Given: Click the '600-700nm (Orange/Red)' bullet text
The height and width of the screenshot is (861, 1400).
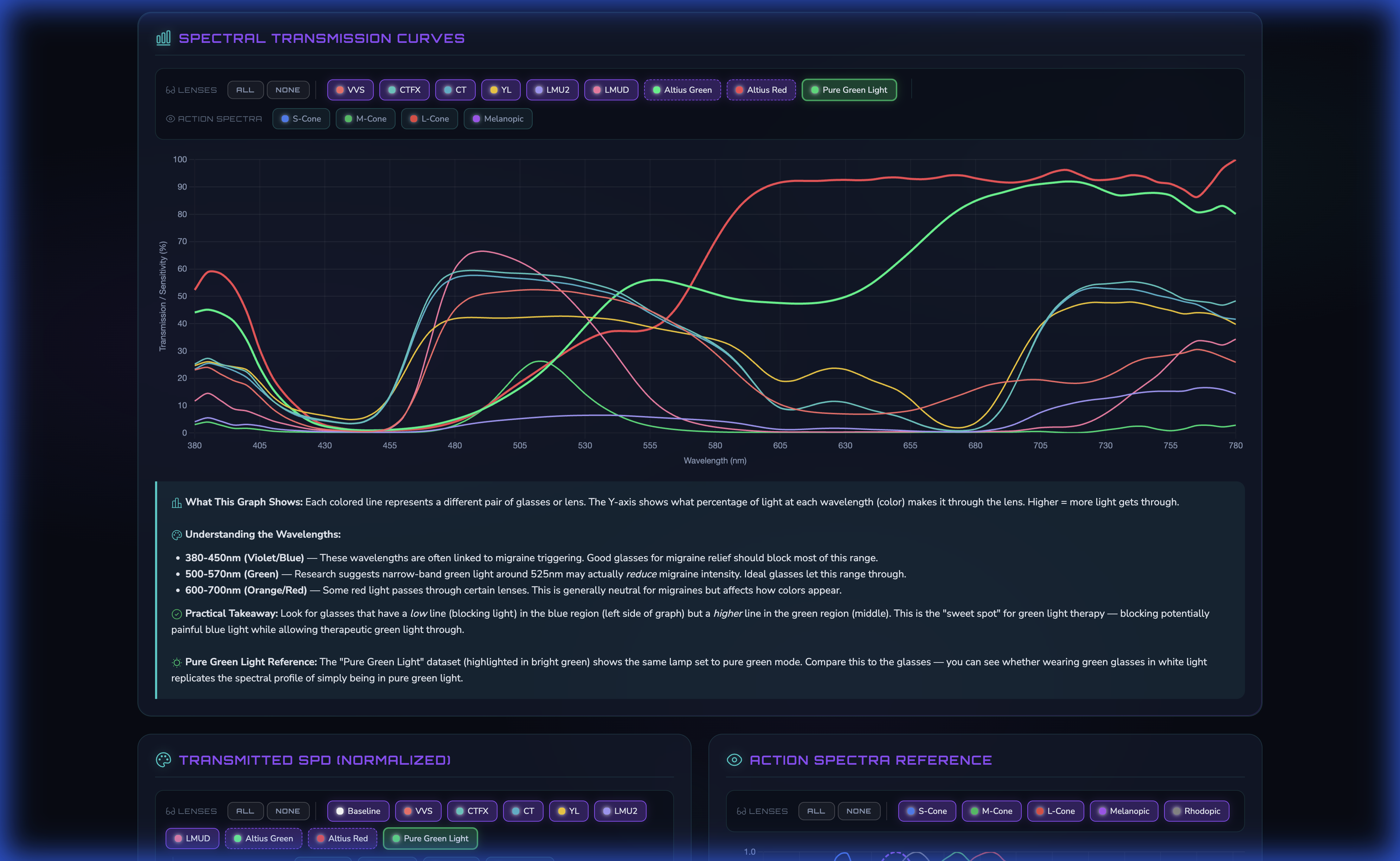Looking at the screenshot, I should 246,590.
